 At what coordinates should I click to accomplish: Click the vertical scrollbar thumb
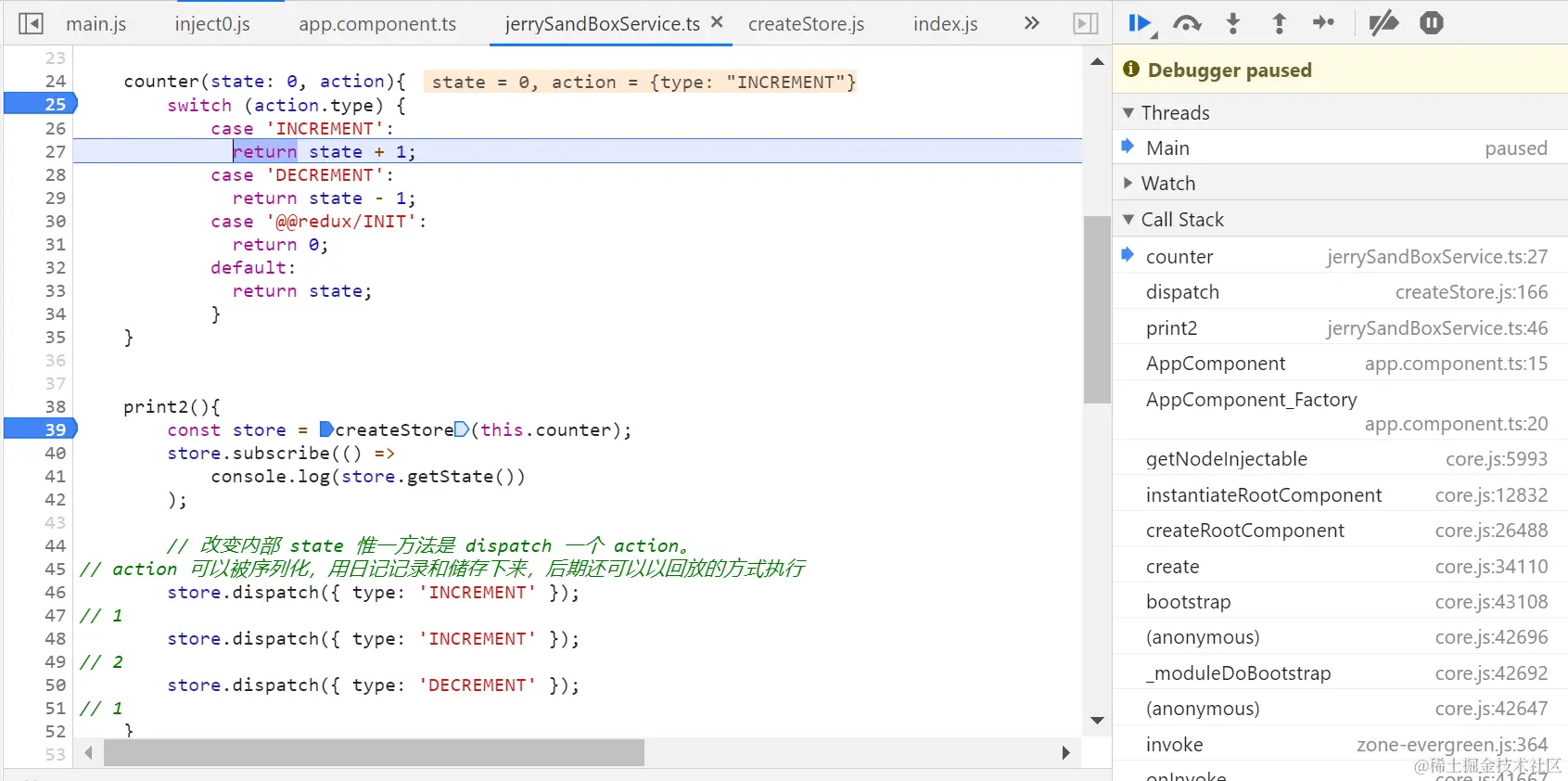click(1097, 310)
